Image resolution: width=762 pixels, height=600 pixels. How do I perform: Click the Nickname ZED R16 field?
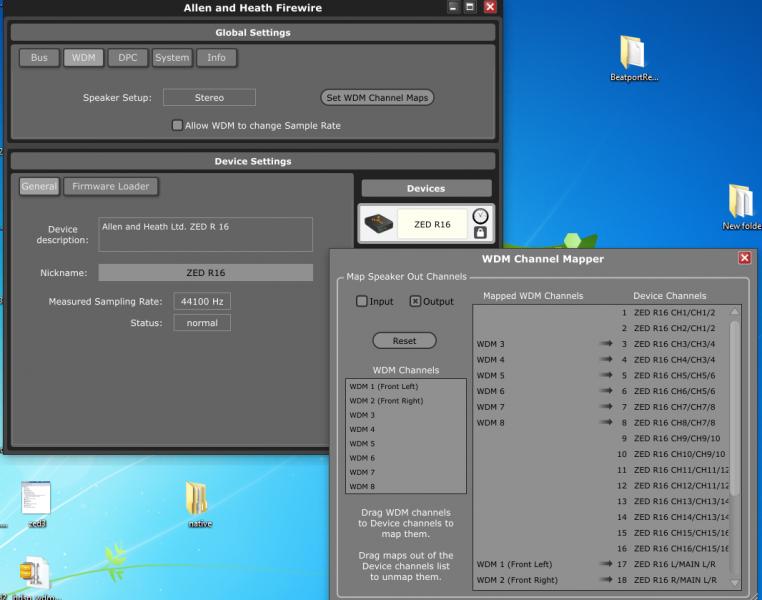206,273
